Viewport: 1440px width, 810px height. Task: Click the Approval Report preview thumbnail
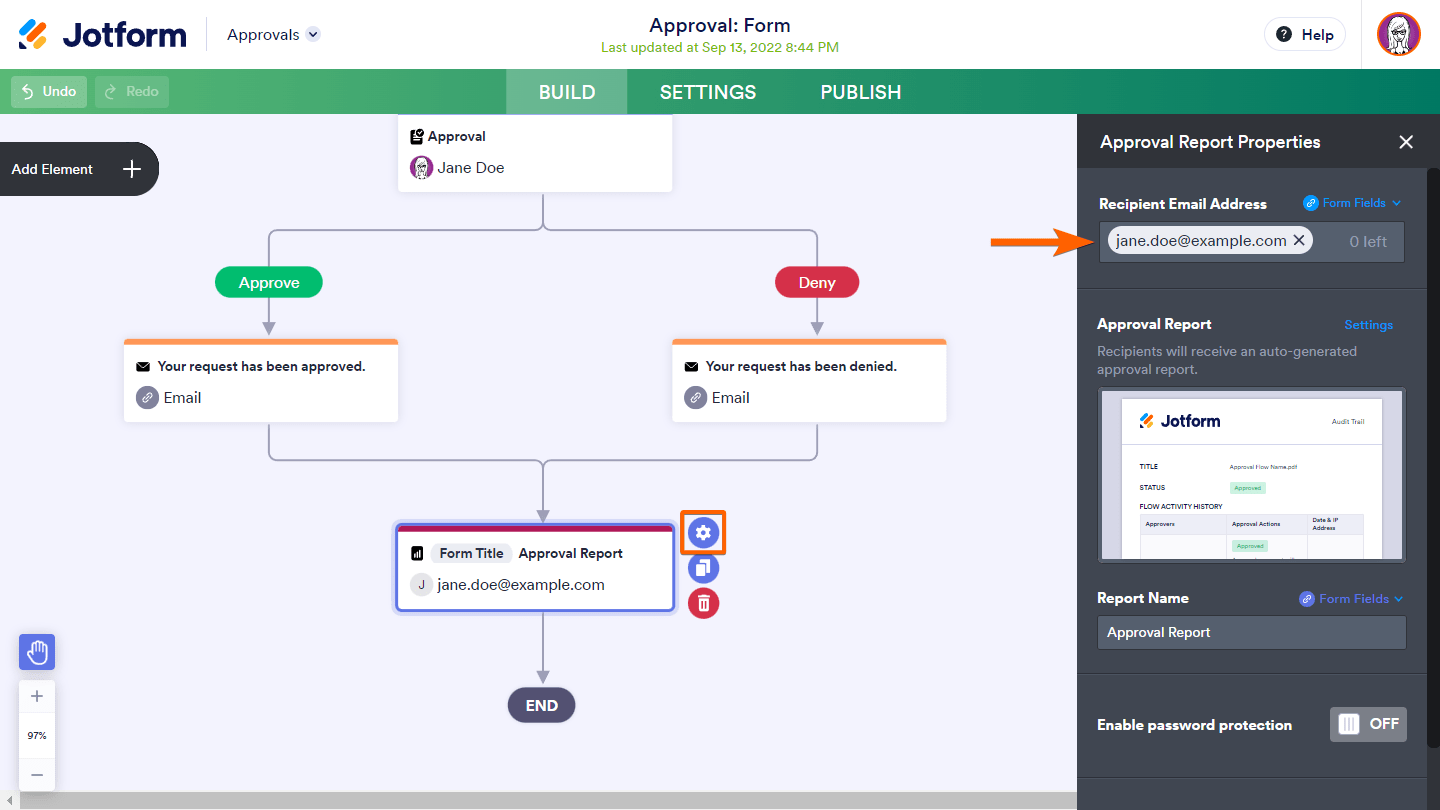click(1252, 474)
